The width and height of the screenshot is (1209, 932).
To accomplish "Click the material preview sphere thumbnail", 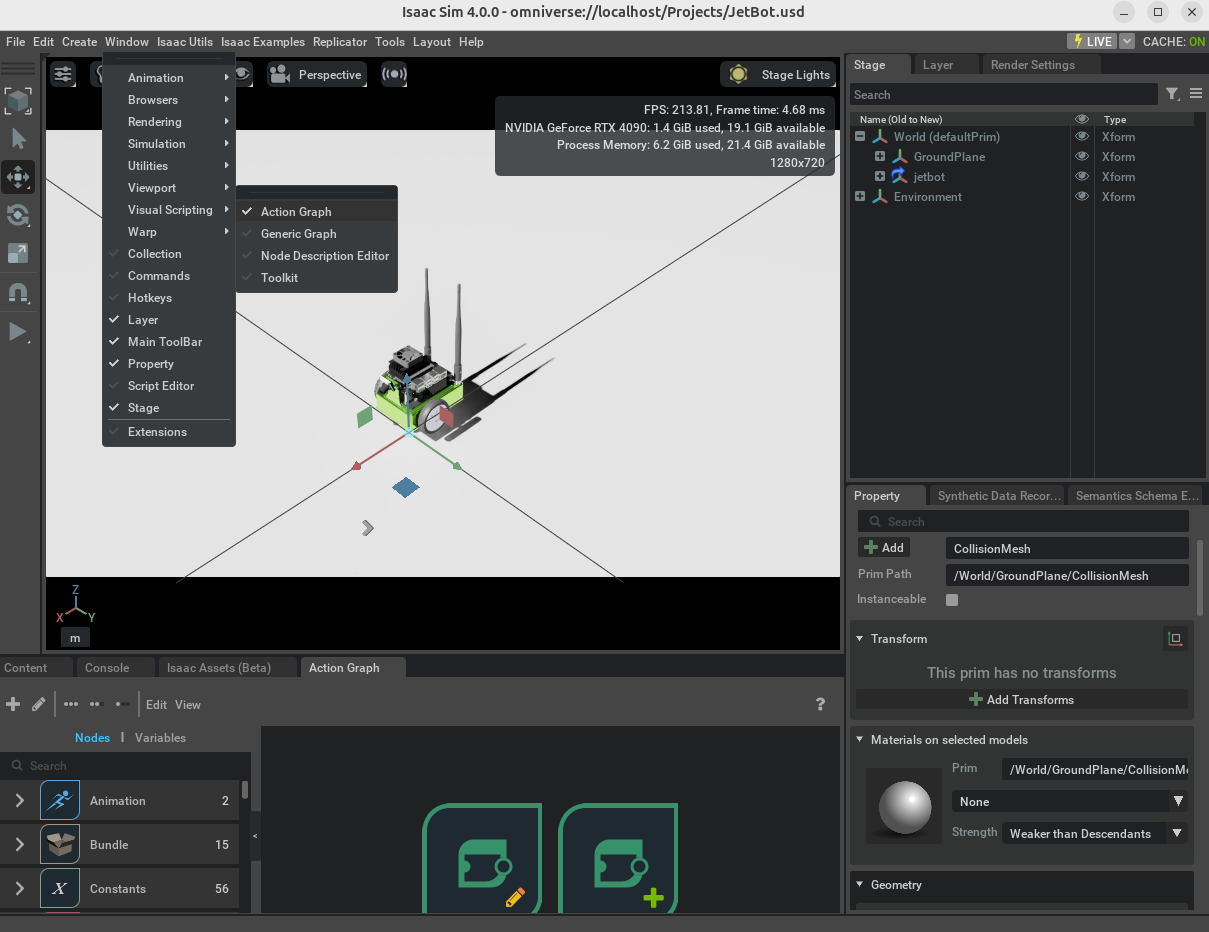I will (x=904, y=806).
